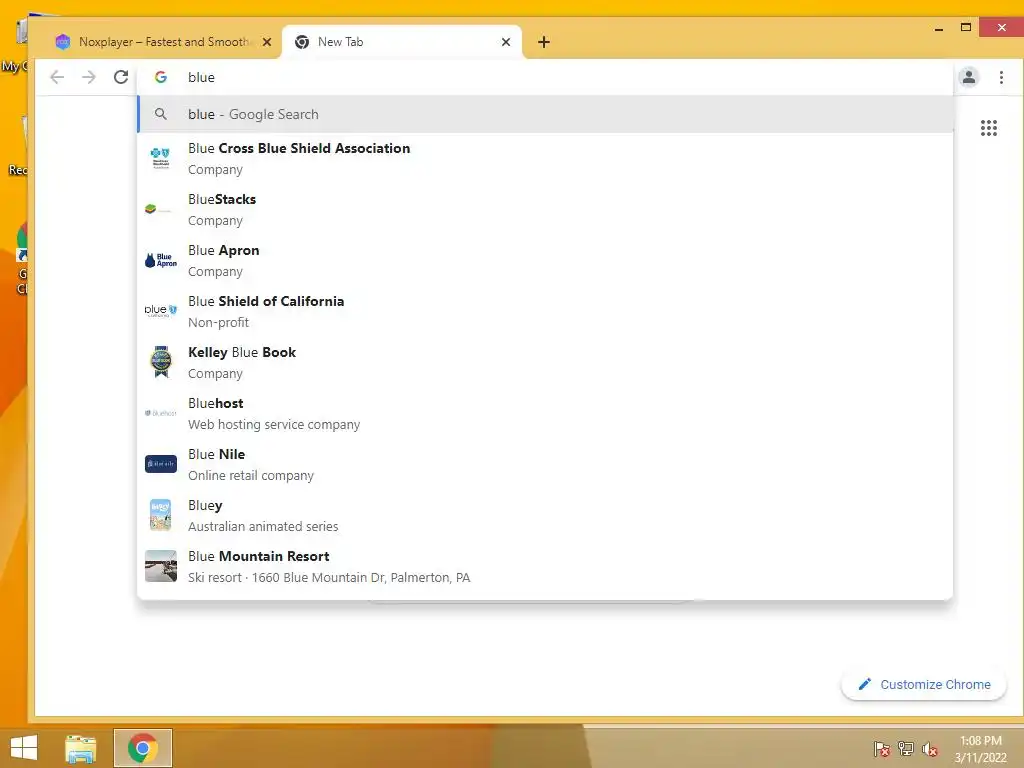The image size is (1024, 768).
Task: Open the Action Center flag icon
Action: [x=882, y=749]
